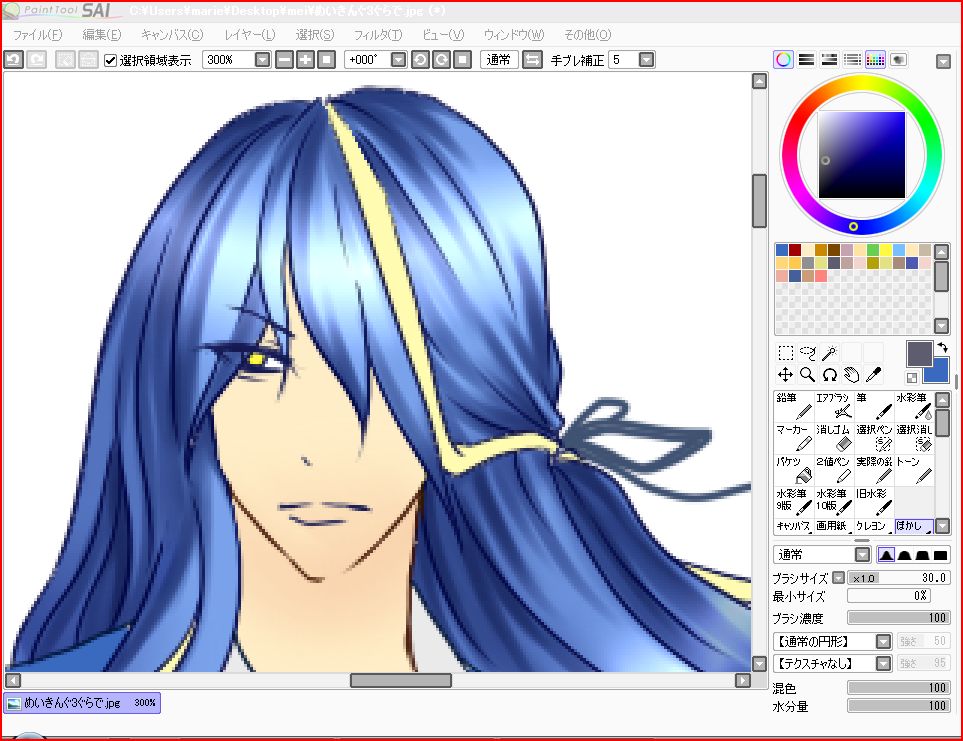963x741 pixels.
Task: Open the 300% zoom level dropdown
Action: [x=262, y=60]
